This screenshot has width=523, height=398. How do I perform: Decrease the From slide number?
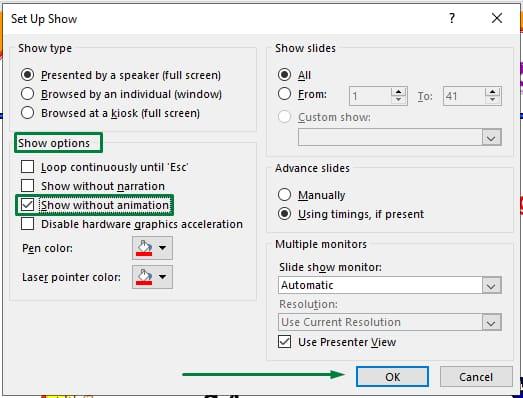click(399, 100)
